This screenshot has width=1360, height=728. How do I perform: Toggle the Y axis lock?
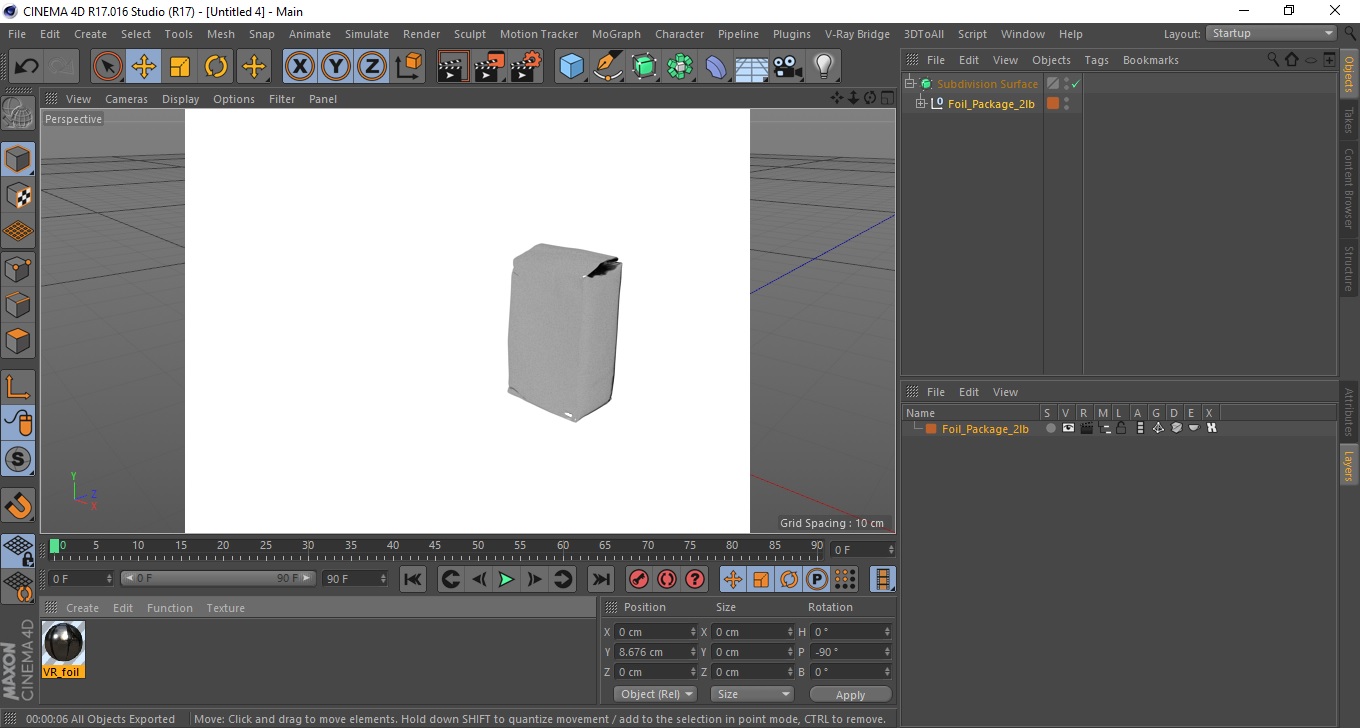coord(335,67)
